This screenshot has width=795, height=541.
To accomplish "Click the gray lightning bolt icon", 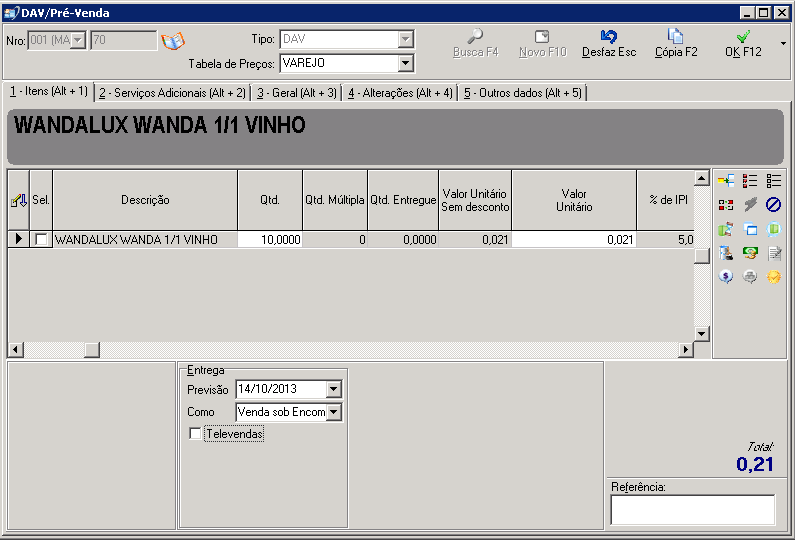I will pyautogui.click(x=750, y=205).
